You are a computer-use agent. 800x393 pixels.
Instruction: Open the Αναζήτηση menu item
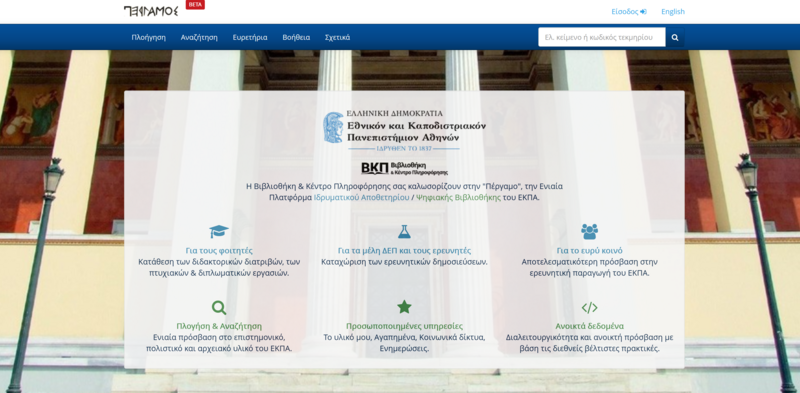(x=199, y=37)
